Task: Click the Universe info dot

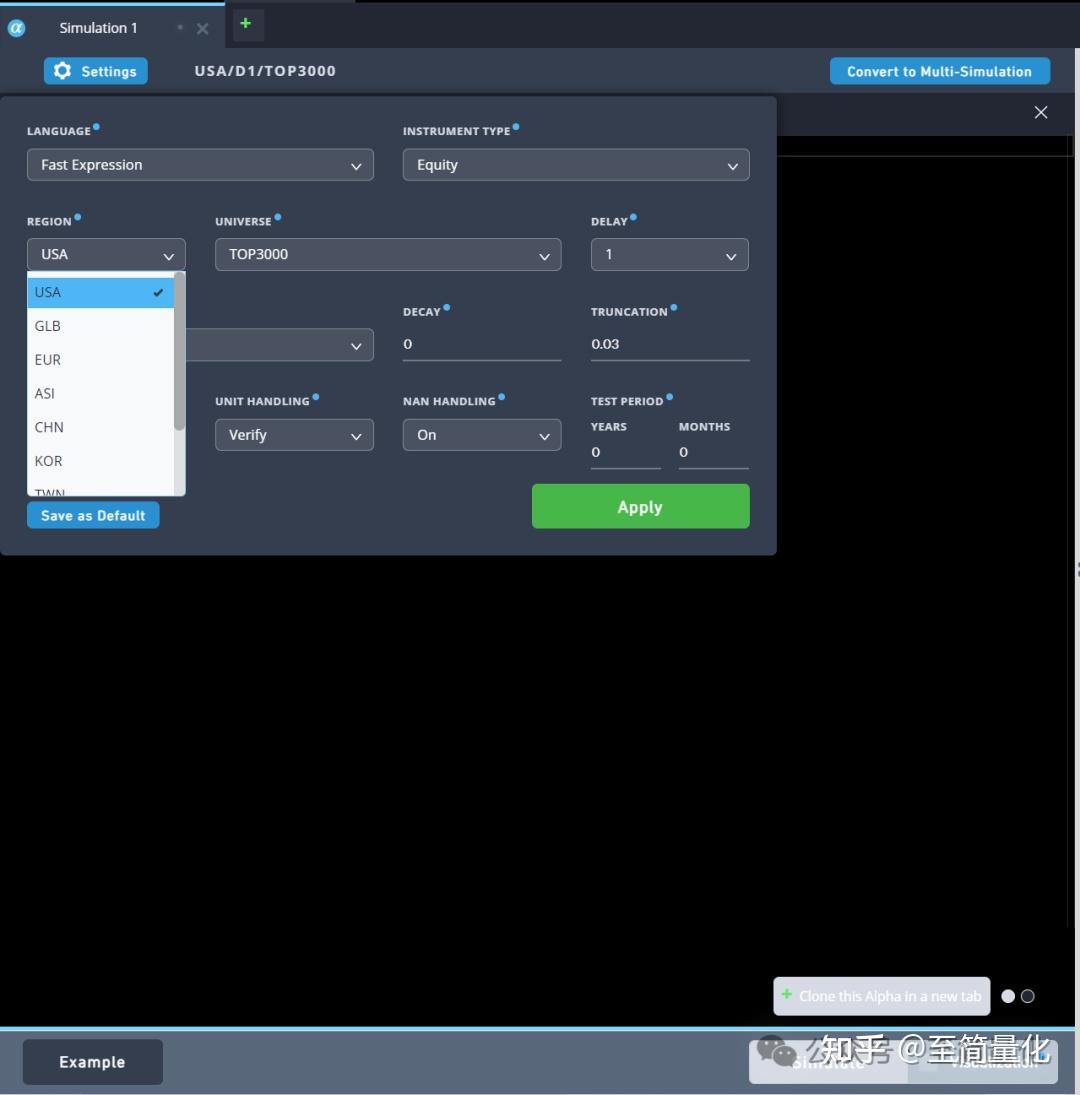Action: tap(278, 217)
